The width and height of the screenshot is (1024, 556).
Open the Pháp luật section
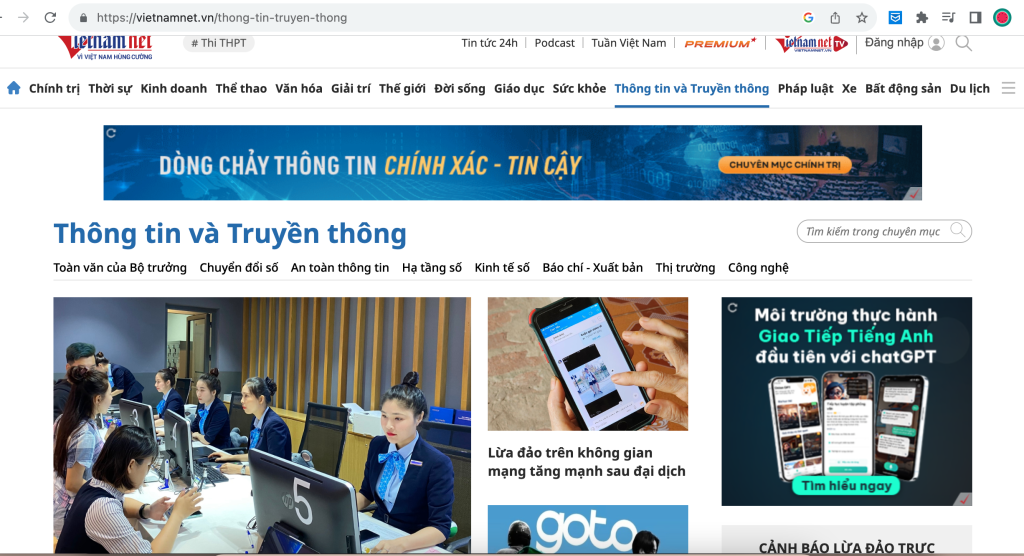(x=805, y=88)
